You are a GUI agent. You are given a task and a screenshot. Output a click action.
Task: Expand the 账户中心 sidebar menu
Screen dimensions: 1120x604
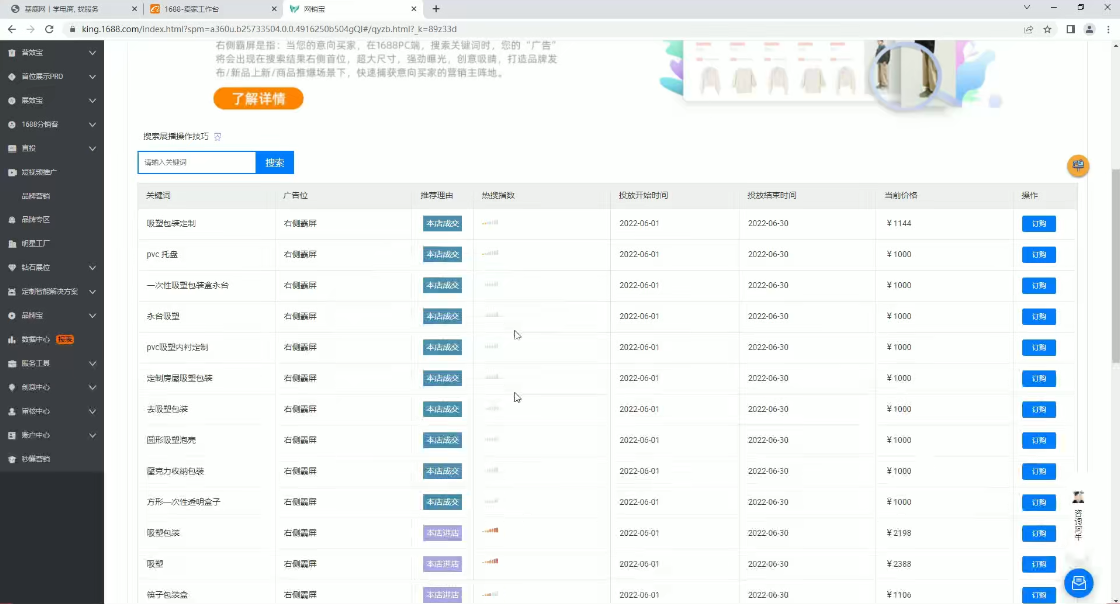(x=92, y=435)
